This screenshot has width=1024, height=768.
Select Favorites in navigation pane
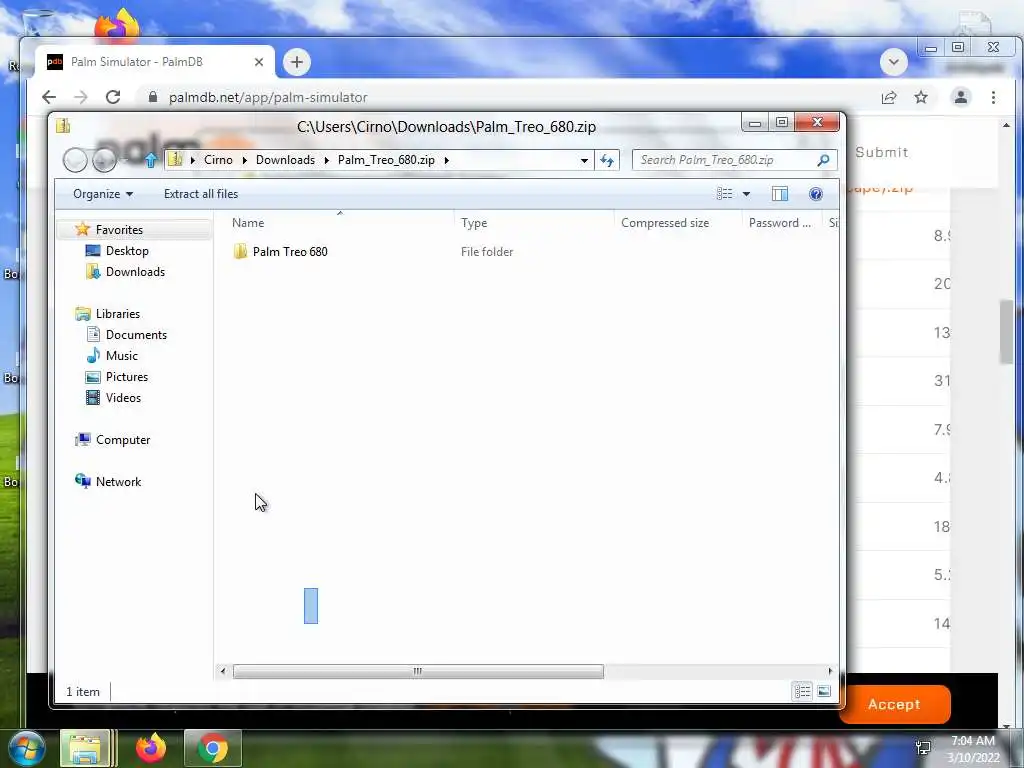click(x=119, y=229)
